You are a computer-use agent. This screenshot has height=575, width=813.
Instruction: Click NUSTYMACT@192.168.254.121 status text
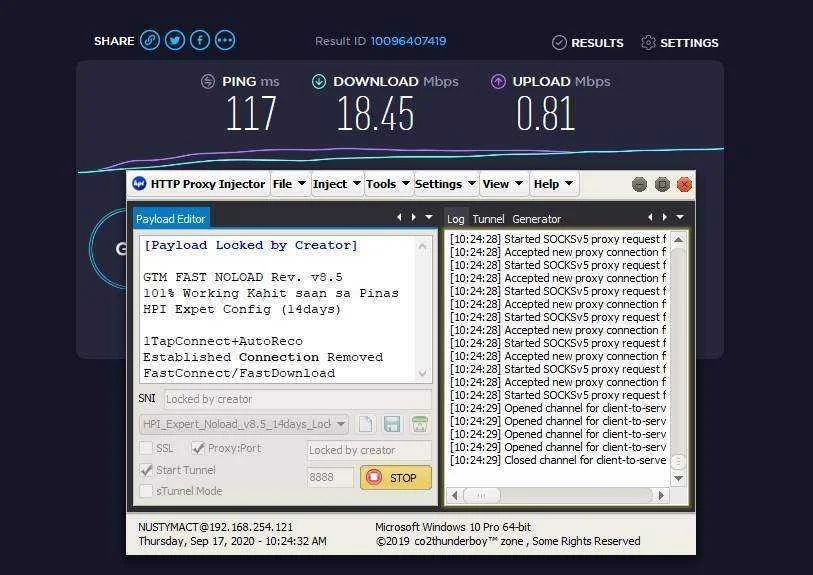point(215,527)
